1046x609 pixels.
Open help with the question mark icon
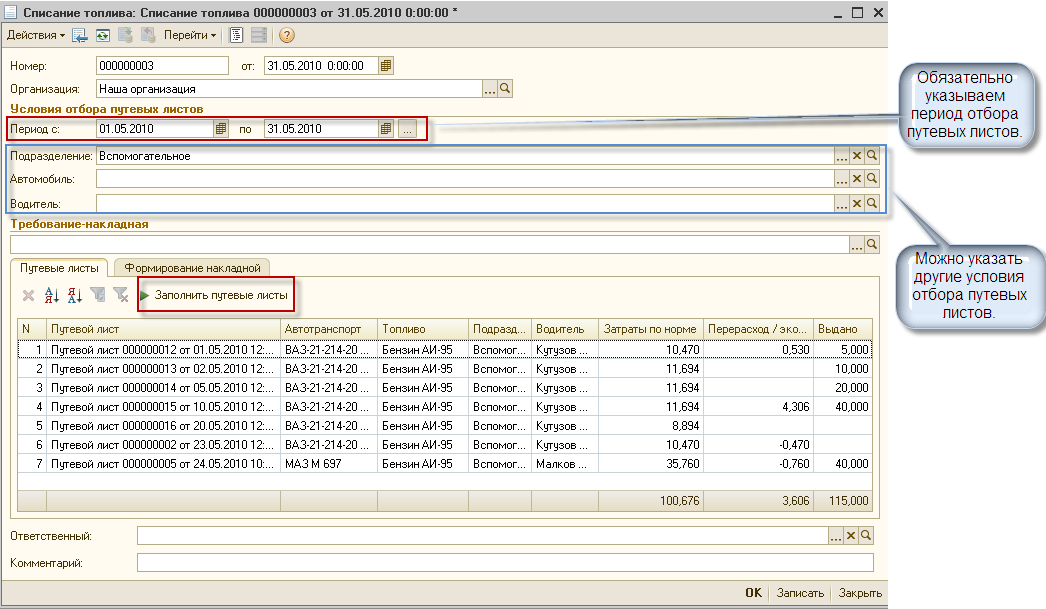[287, 35]
